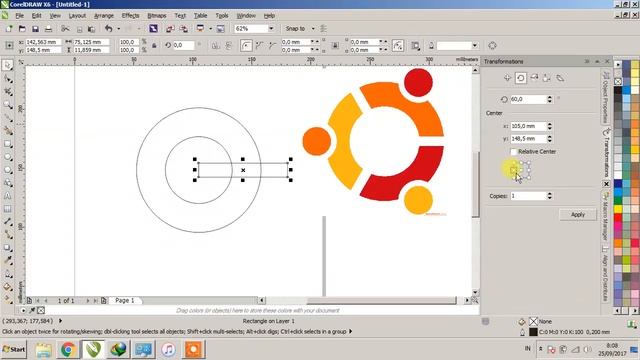
Task: Switch to Scale and mirror icon
Action: pyautogui.click(x=534, y=78)
